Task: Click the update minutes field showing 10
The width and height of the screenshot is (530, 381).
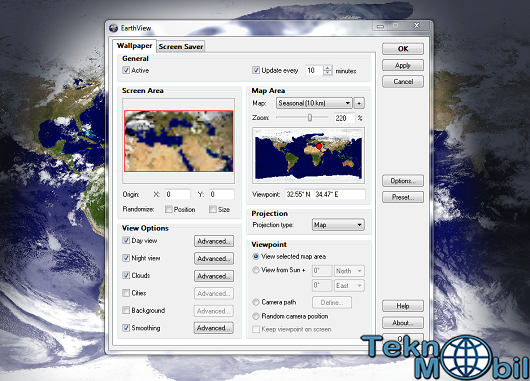Action: (314, 70)
